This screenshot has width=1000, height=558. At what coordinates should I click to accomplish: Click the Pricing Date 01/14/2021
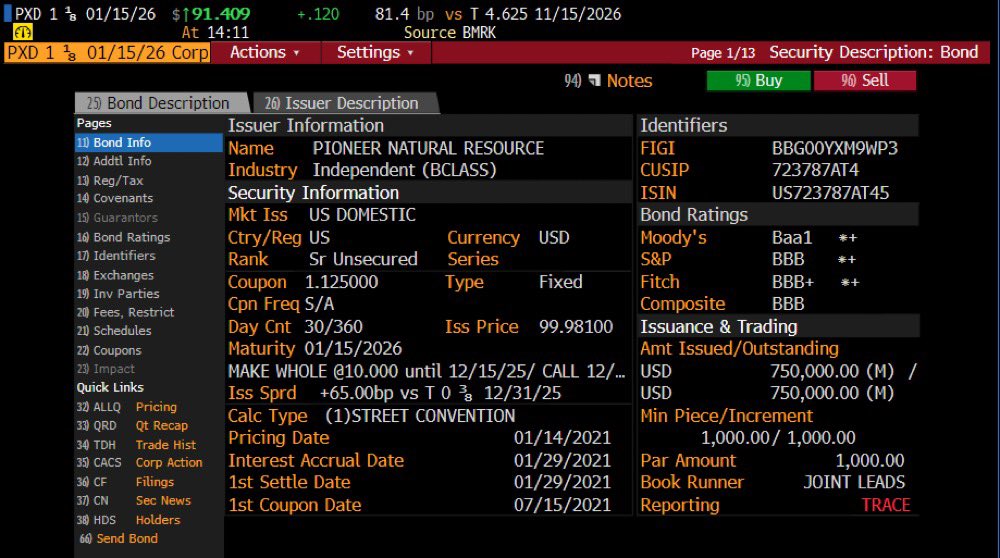pyautogui.click(x=562, y=438)
